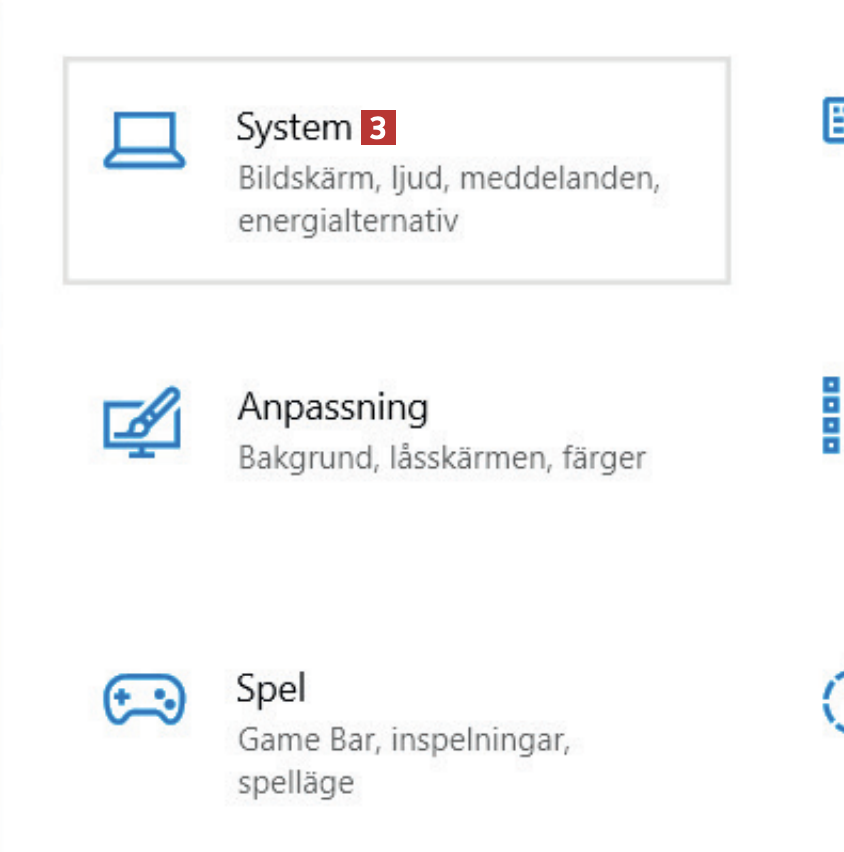Open the System settings heading
844x852 pixels.
pyautogui.click(x=293, y=127)
